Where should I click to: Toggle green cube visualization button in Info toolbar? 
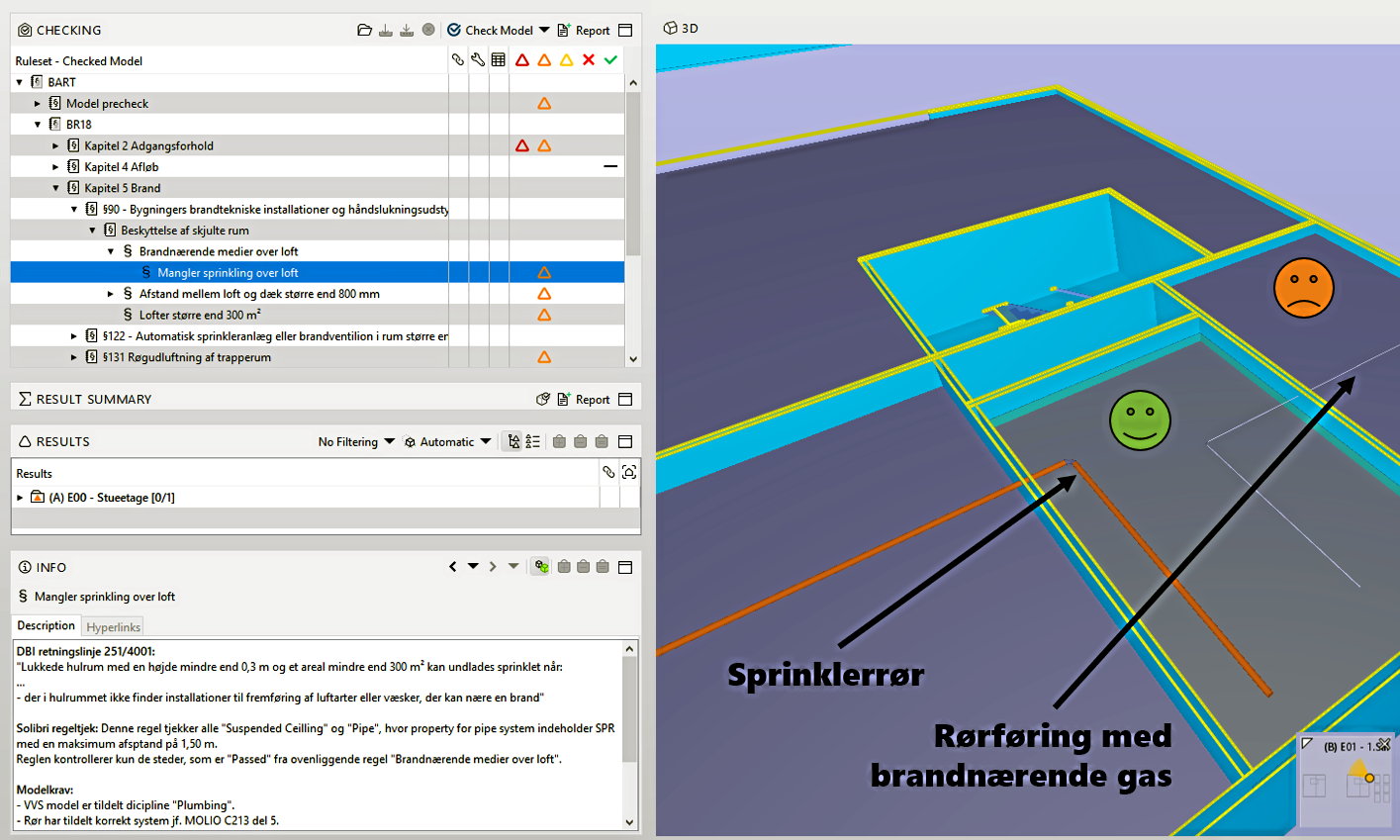540,567
